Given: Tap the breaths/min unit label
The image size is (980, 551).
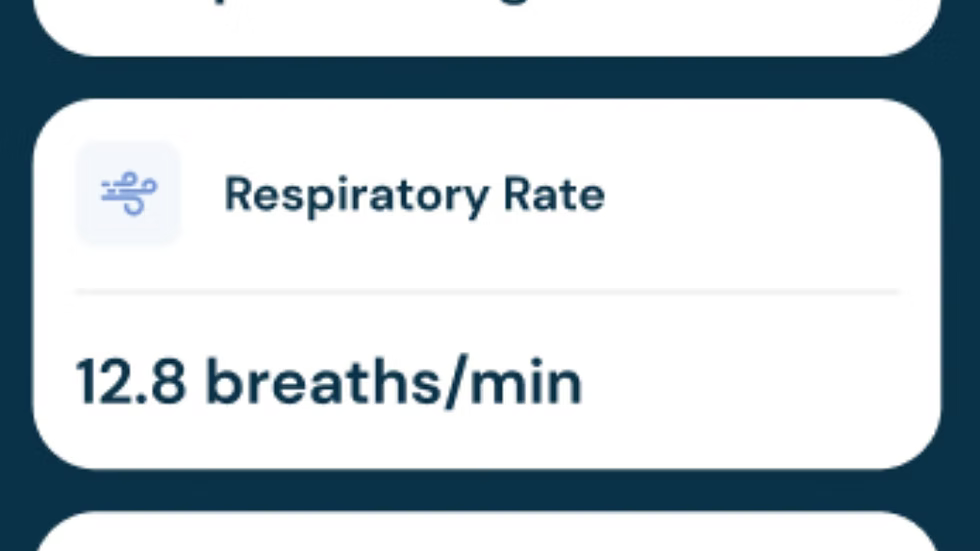Looking at the screenshot, I should click(x=394, y=383).
